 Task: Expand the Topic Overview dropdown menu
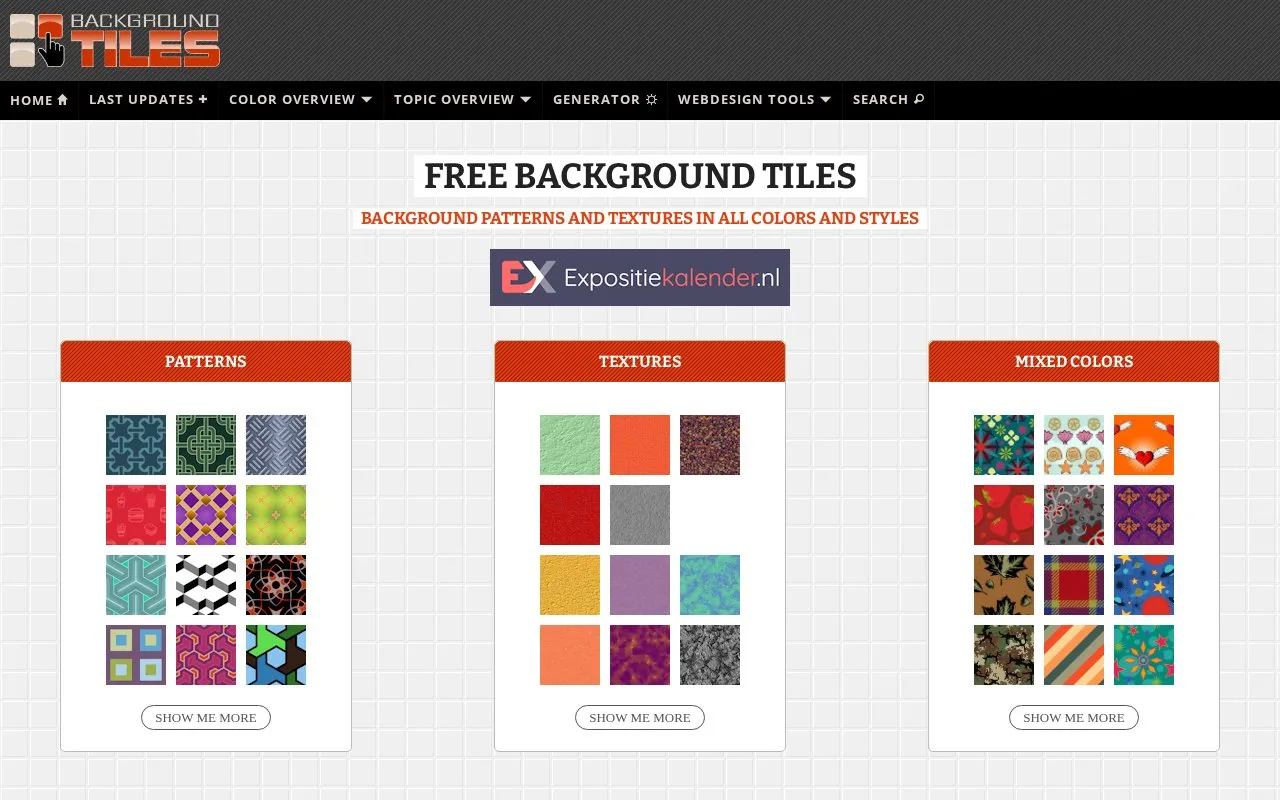(x=462, y=100)
